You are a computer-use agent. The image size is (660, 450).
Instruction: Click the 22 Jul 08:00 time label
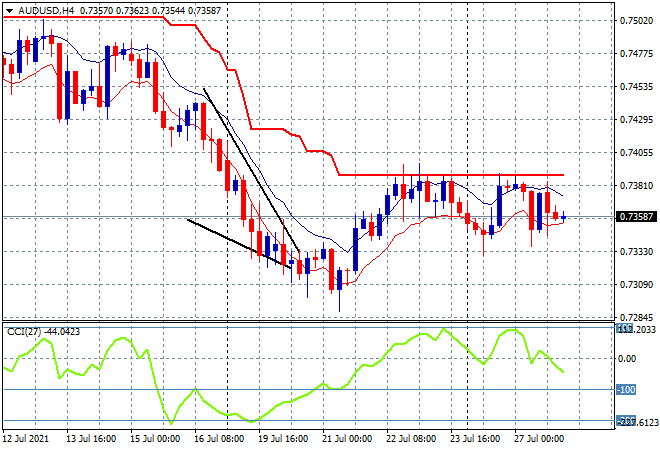(411, 439)
